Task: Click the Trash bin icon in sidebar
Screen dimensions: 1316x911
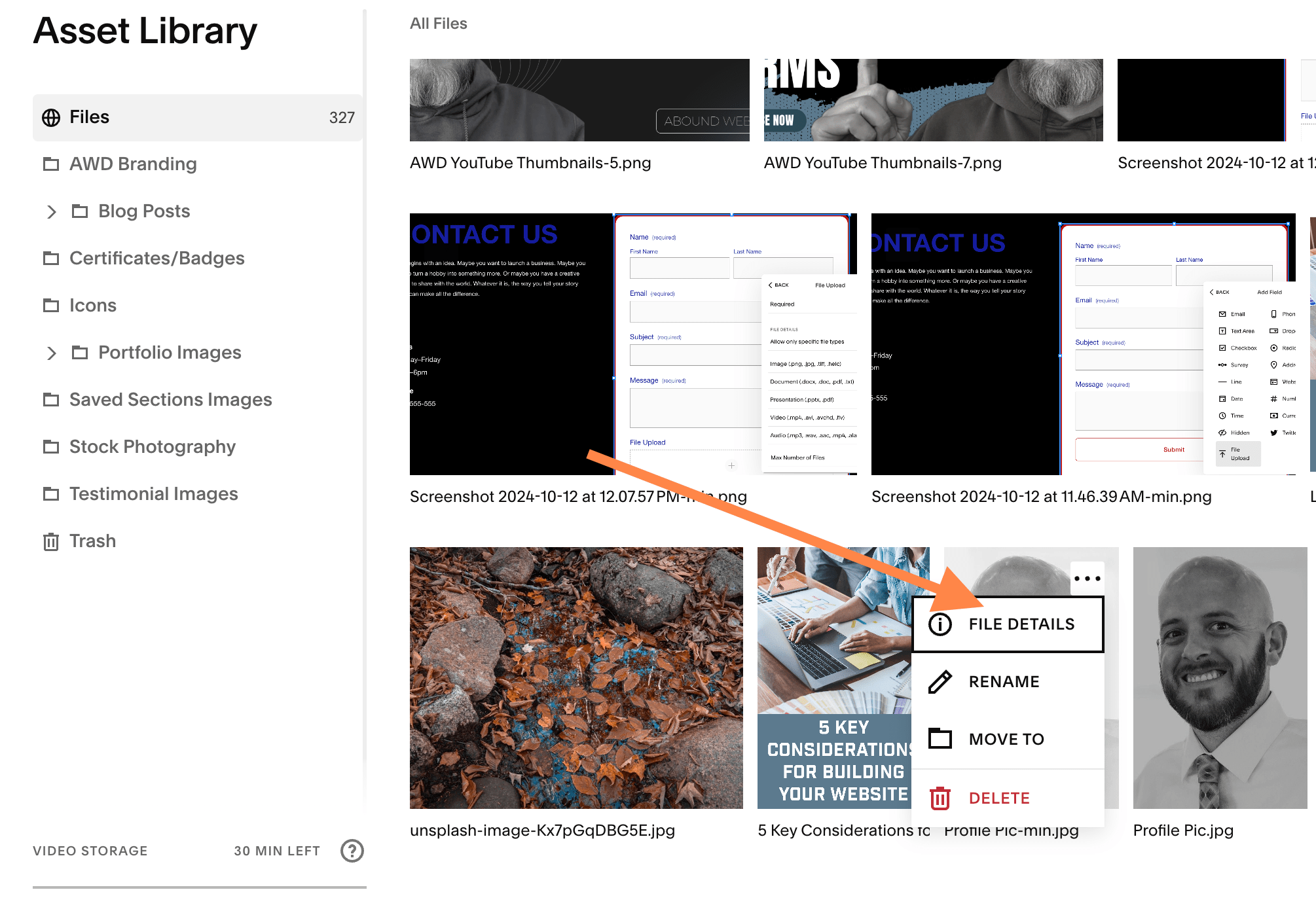Action: tap(51, 541)
